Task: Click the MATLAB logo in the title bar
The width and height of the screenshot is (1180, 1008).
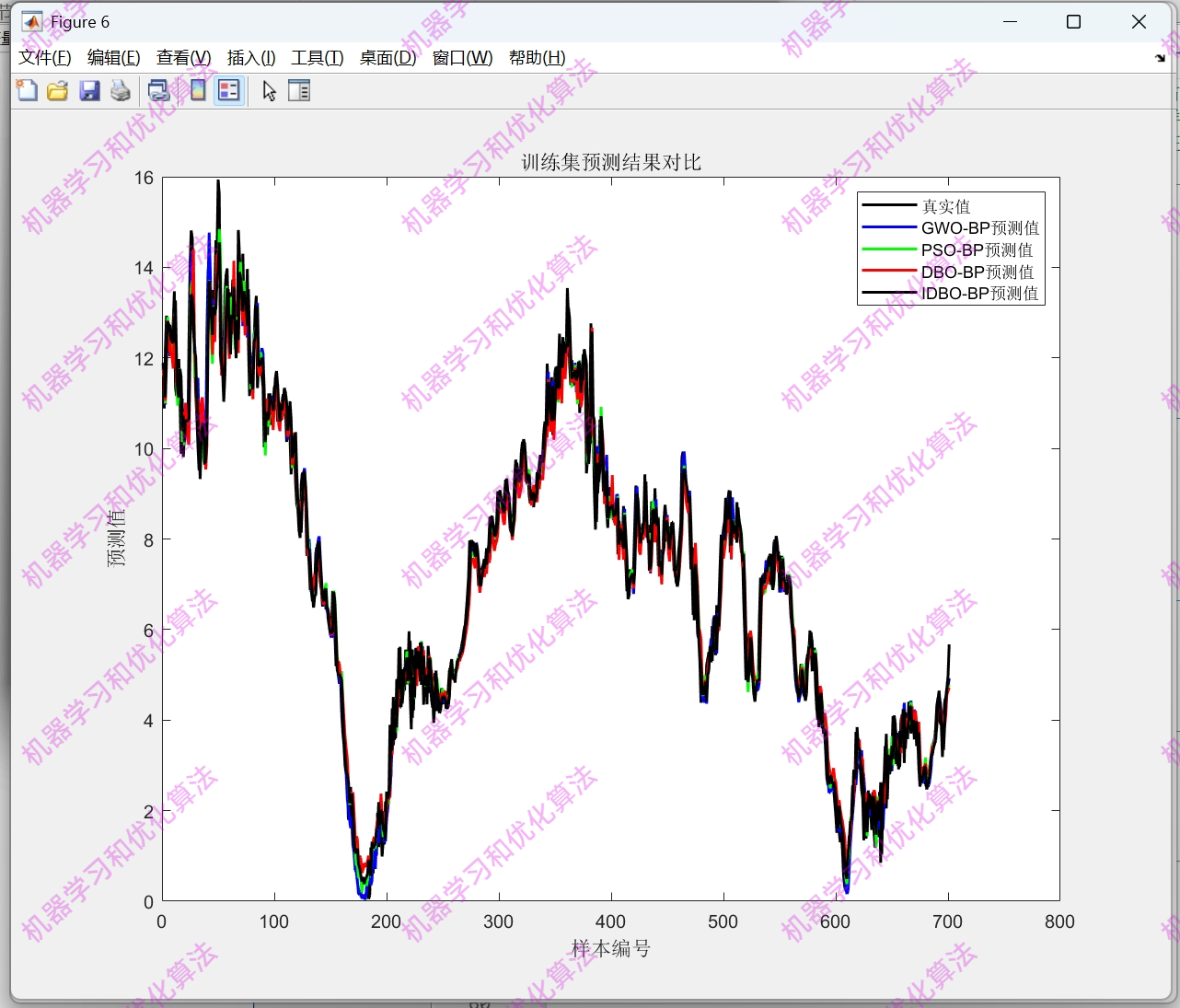Action: 32,22
